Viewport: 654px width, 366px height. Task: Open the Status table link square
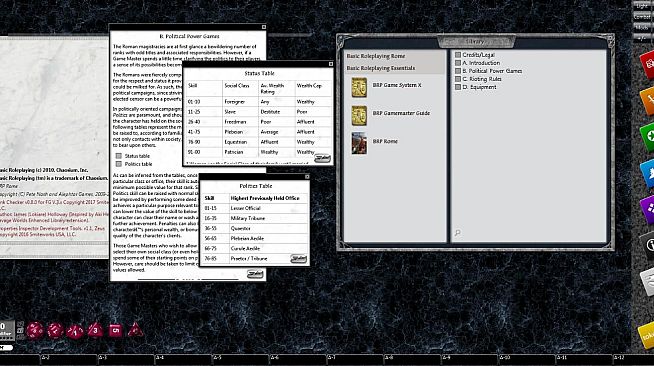pyautogui.click(x=119, y=156)
